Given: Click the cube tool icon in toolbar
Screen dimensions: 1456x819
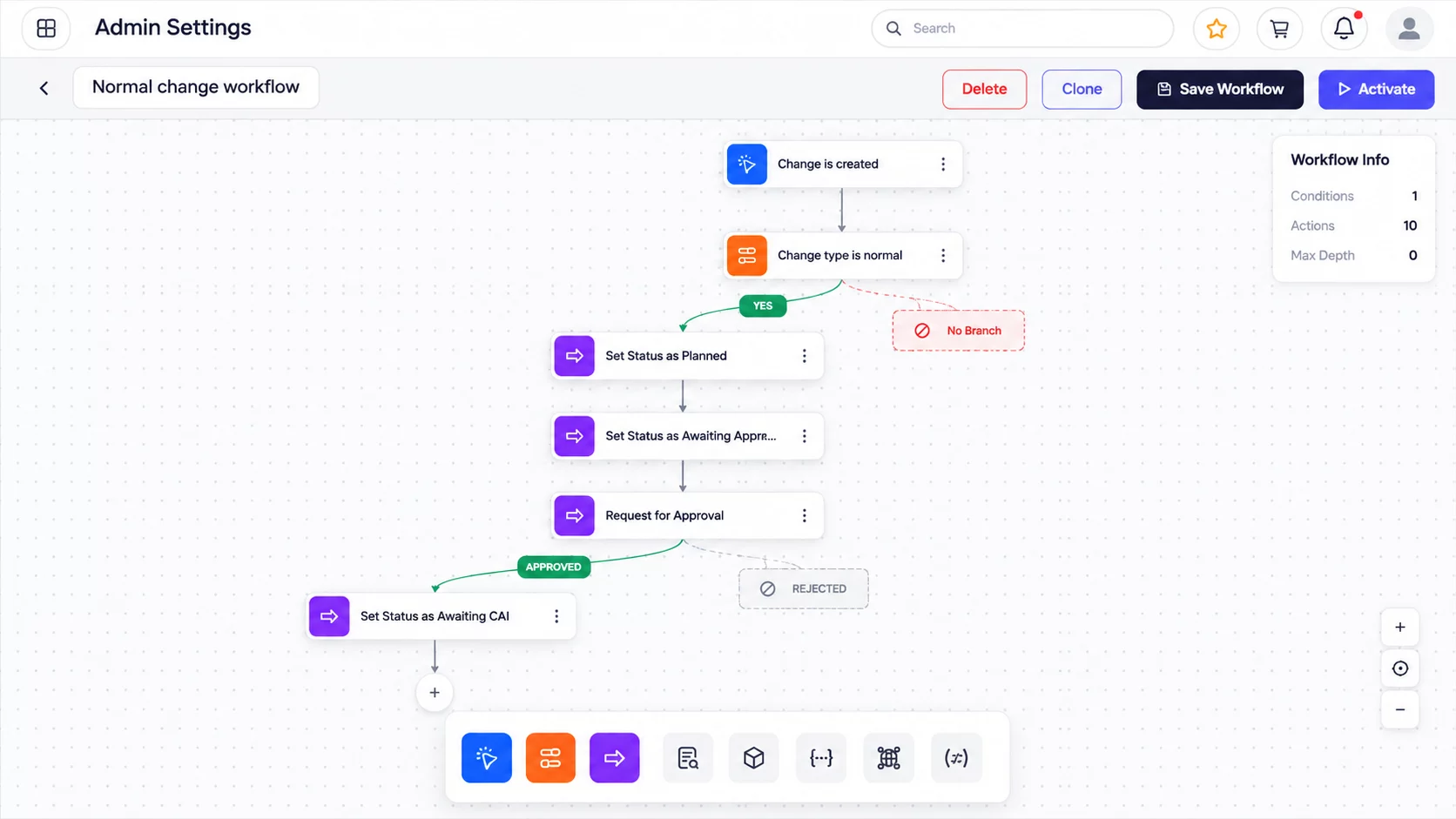Looking at the screenshot, I should coord(754,758).
